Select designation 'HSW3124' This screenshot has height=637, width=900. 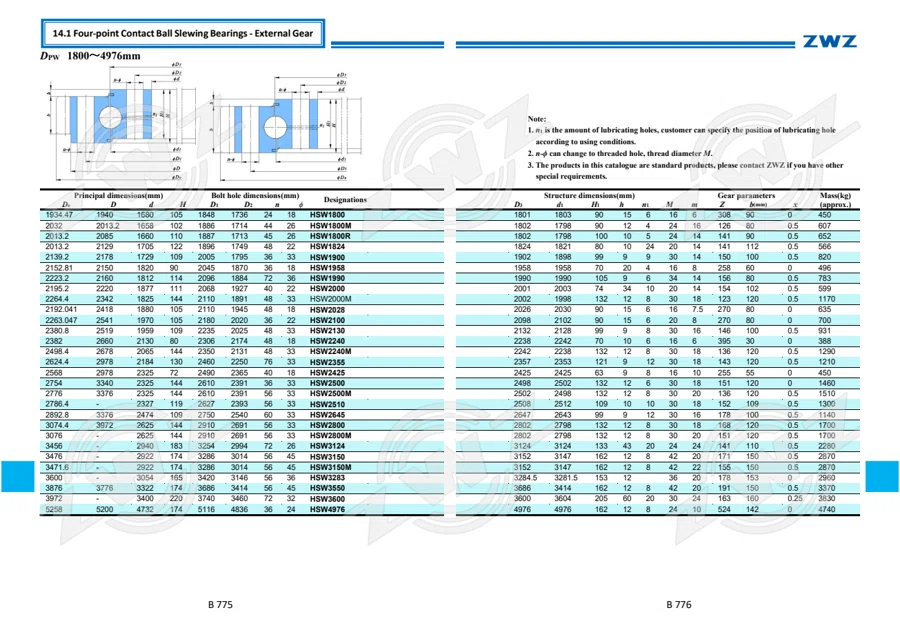coord(327,446)
